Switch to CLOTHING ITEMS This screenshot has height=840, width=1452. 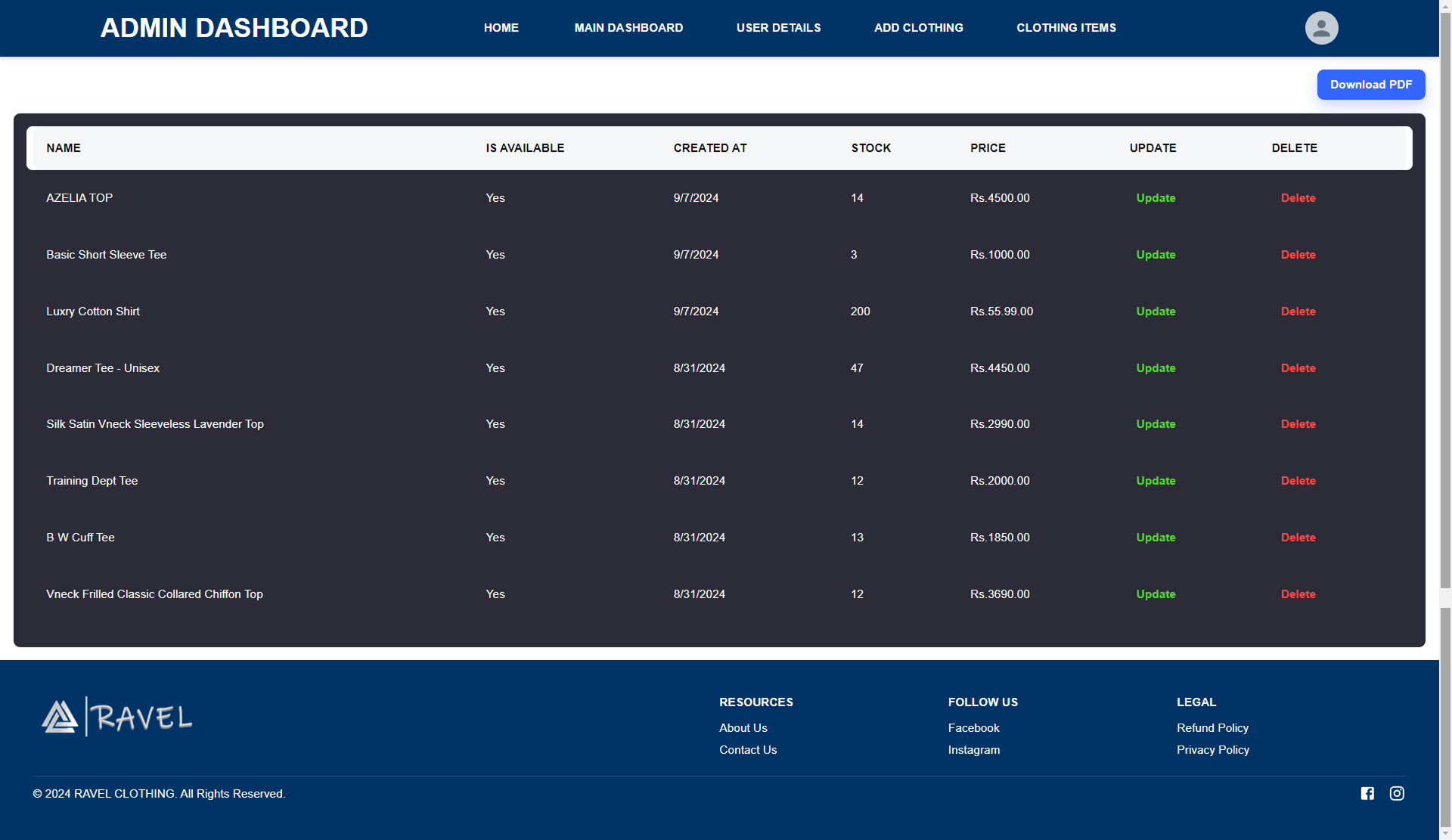[1066, 27]
